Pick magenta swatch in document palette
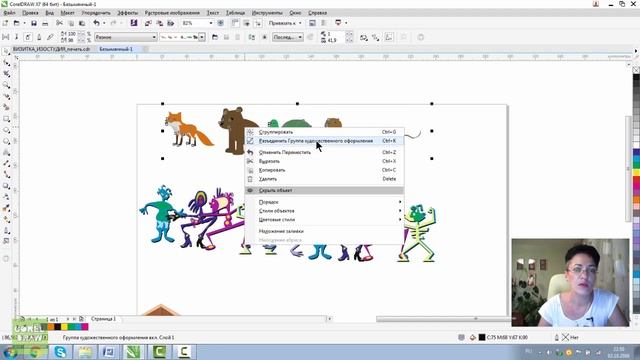The width and height of the screenshot is (640, 360). 84,327
